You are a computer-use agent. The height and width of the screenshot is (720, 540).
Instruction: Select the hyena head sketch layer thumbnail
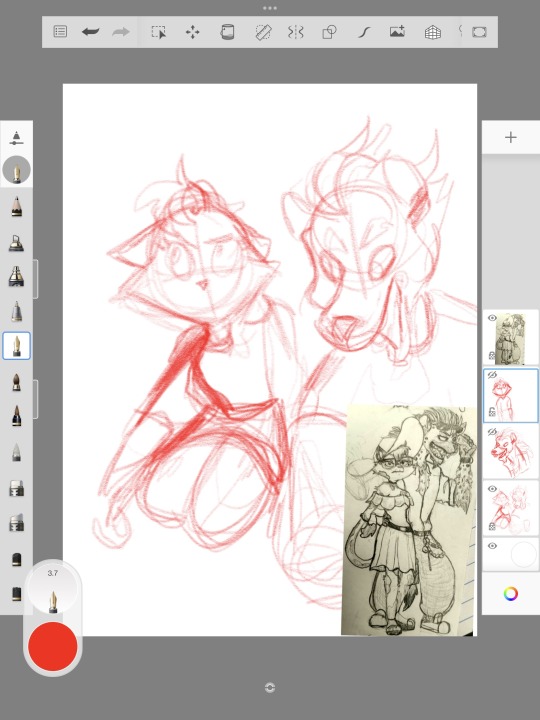510,452
